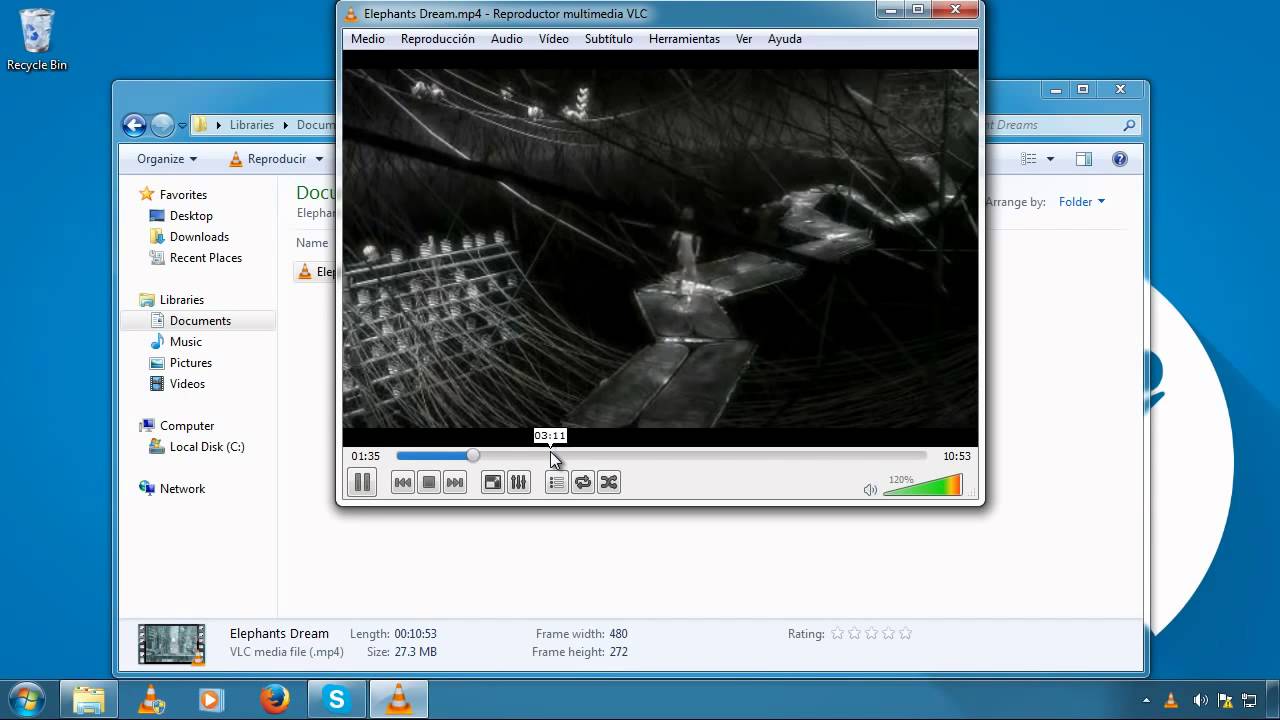Launch Firefox from the taskbar
Viewport: 1280px width, 720px height.
275,700
